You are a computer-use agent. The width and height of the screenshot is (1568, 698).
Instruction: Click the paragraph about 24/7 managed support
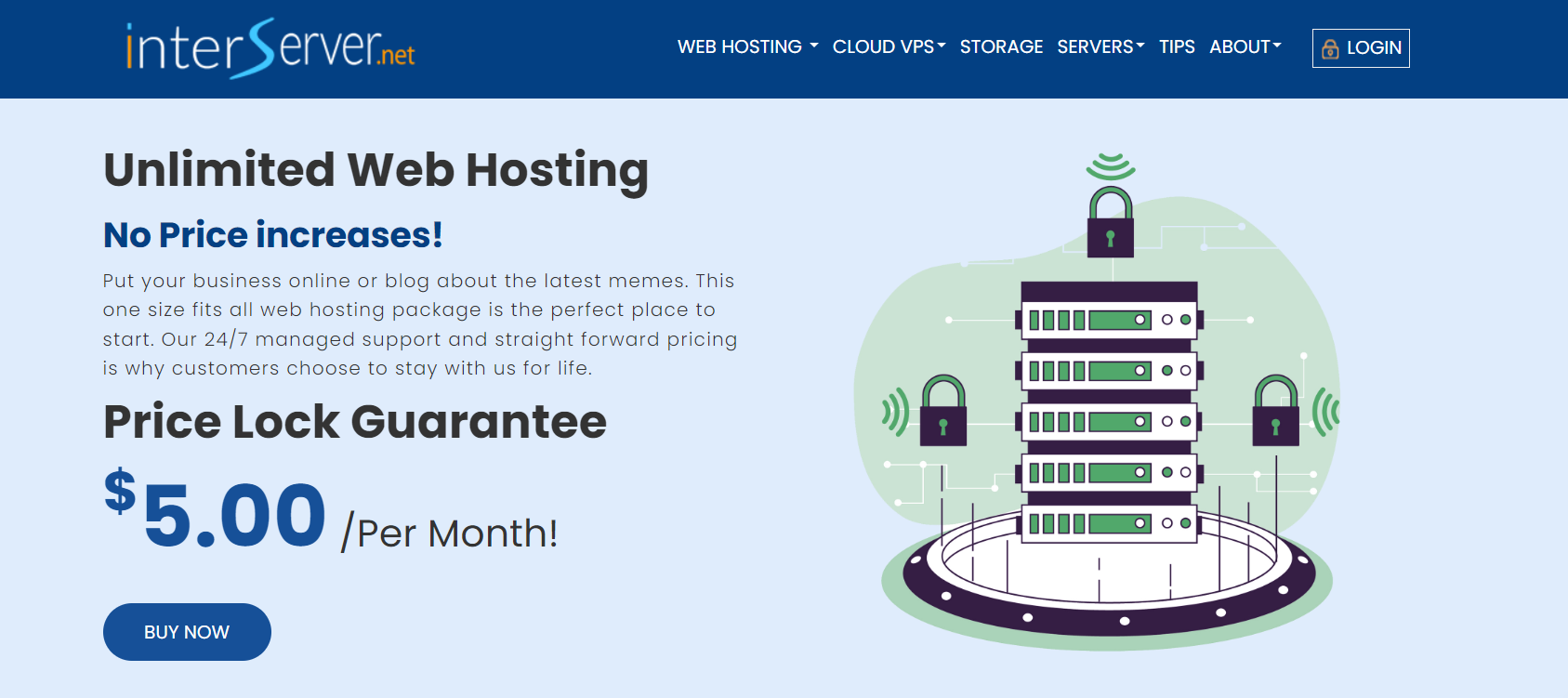(x=420, y=324)
